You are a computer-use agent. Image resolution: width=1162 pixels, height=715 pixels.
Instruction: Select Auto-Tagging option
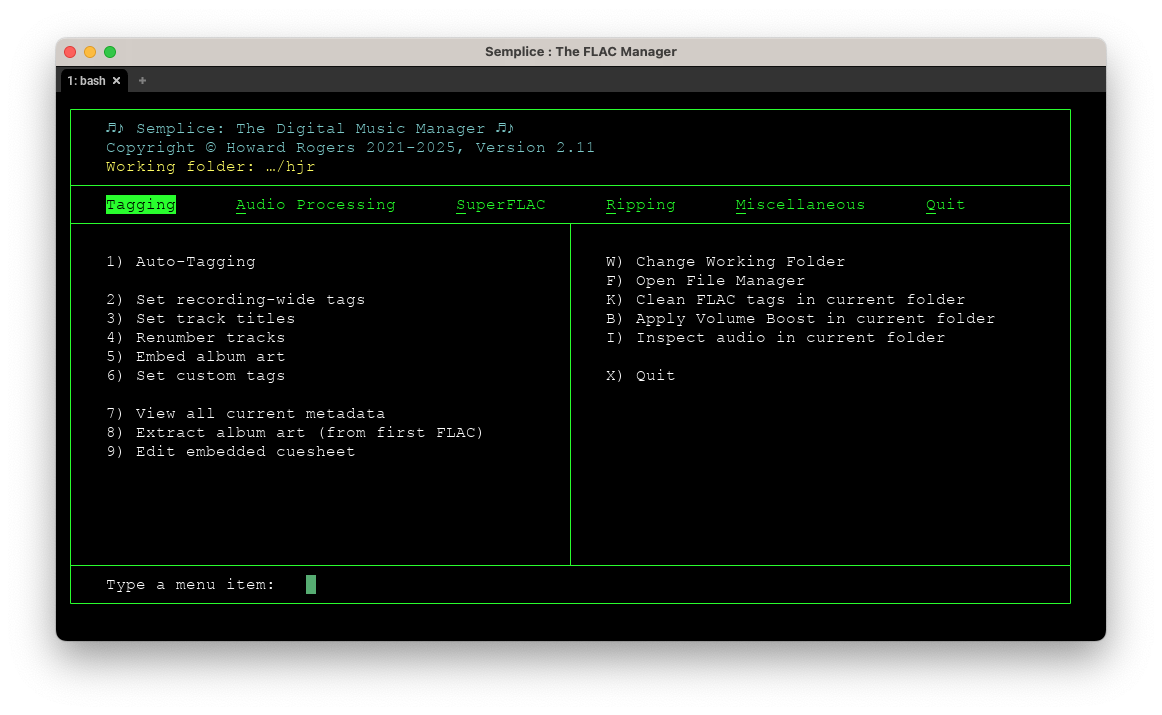(x=181, y=261)
